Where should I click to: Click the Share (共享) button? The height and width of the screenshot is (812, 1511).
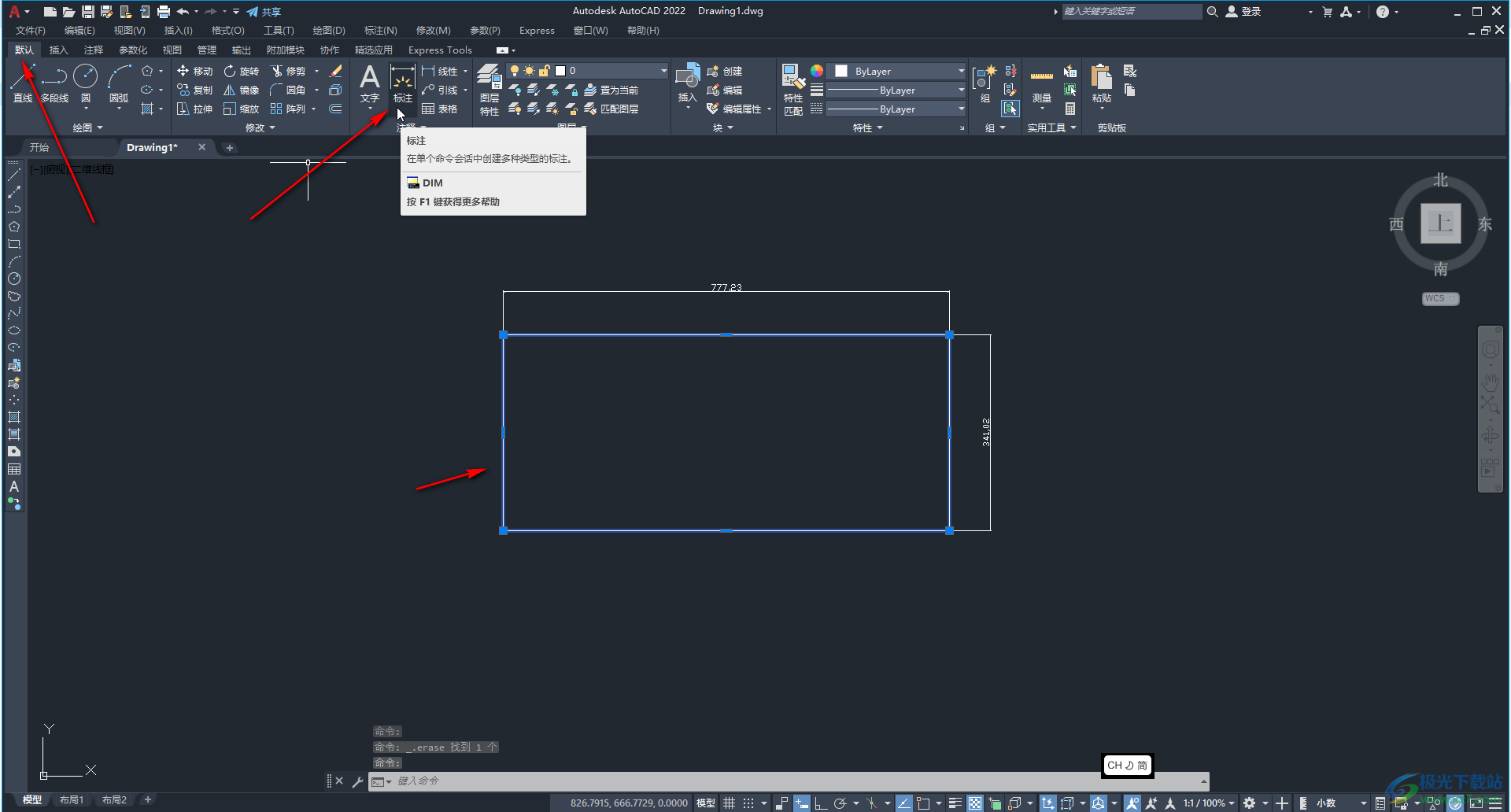pos(264,12)
